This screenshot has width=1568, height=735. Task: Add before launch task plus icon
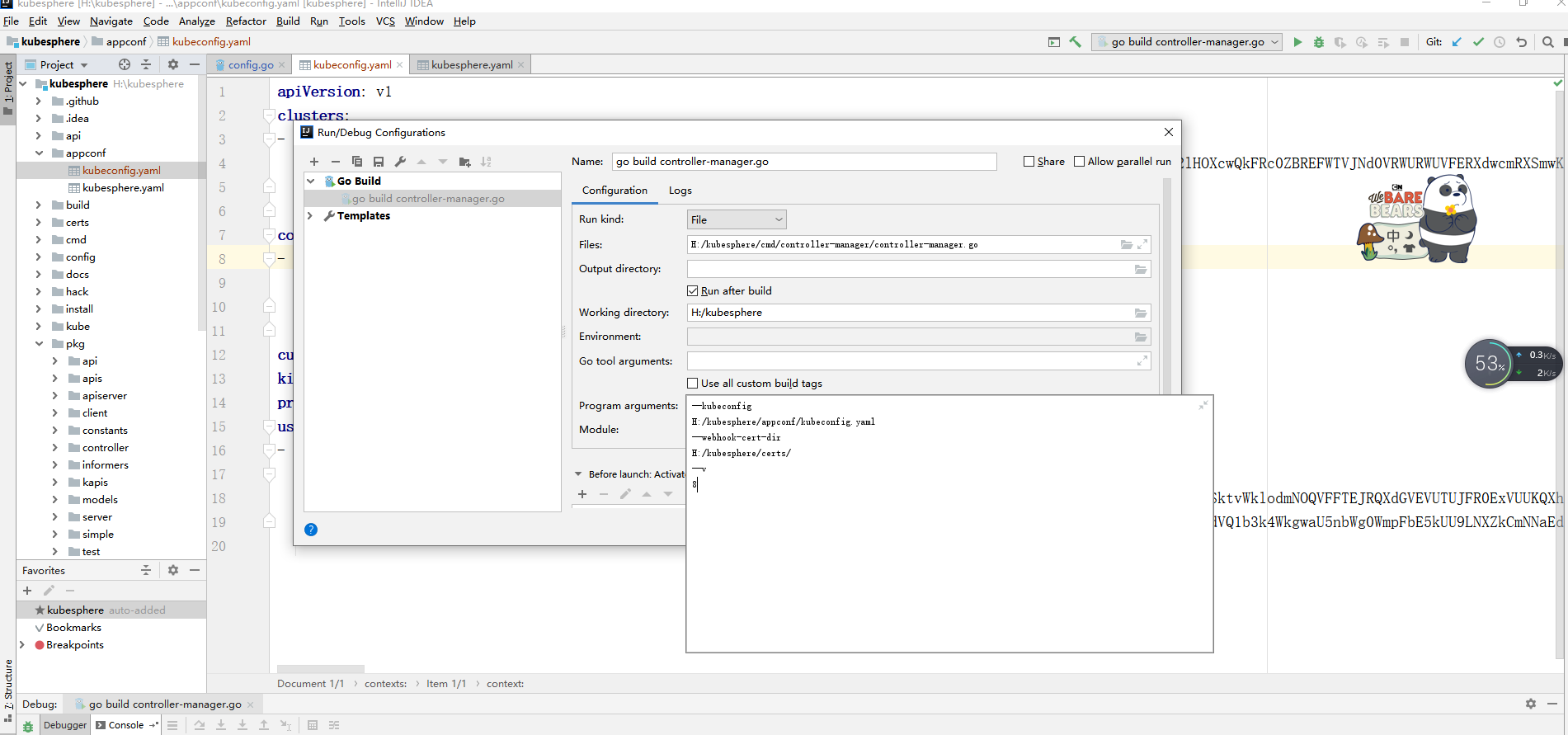582,494
